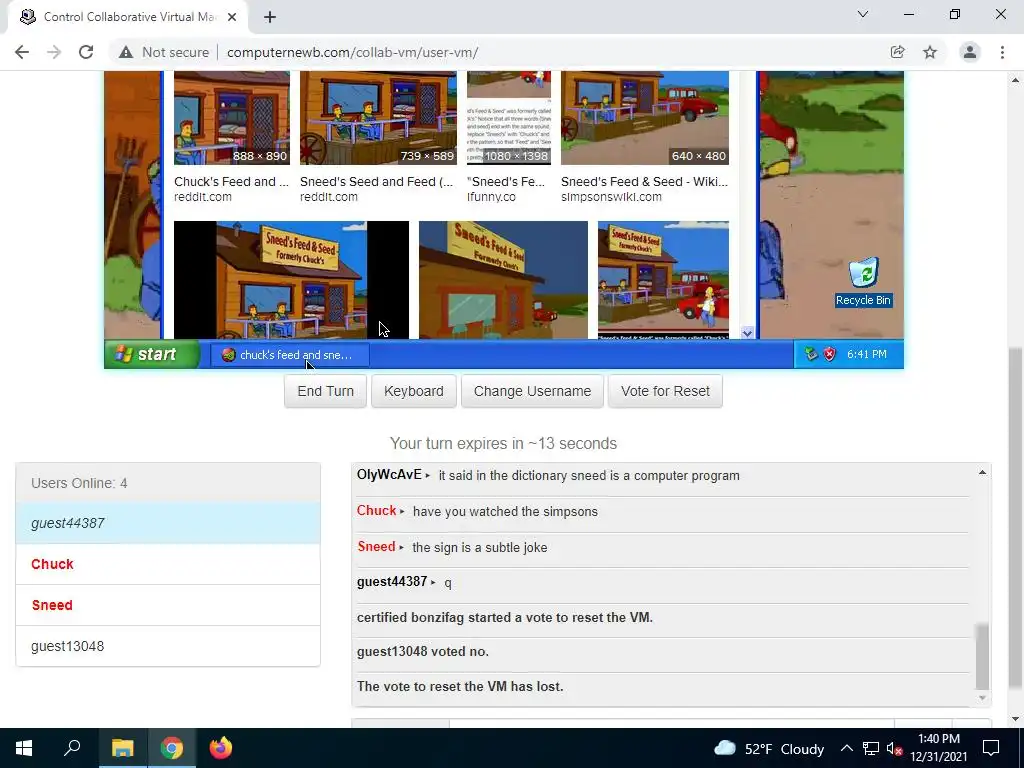Screen dimensions: 1024x768
Task: Click the red shield security tray icon in the VM
Action: 829,354
